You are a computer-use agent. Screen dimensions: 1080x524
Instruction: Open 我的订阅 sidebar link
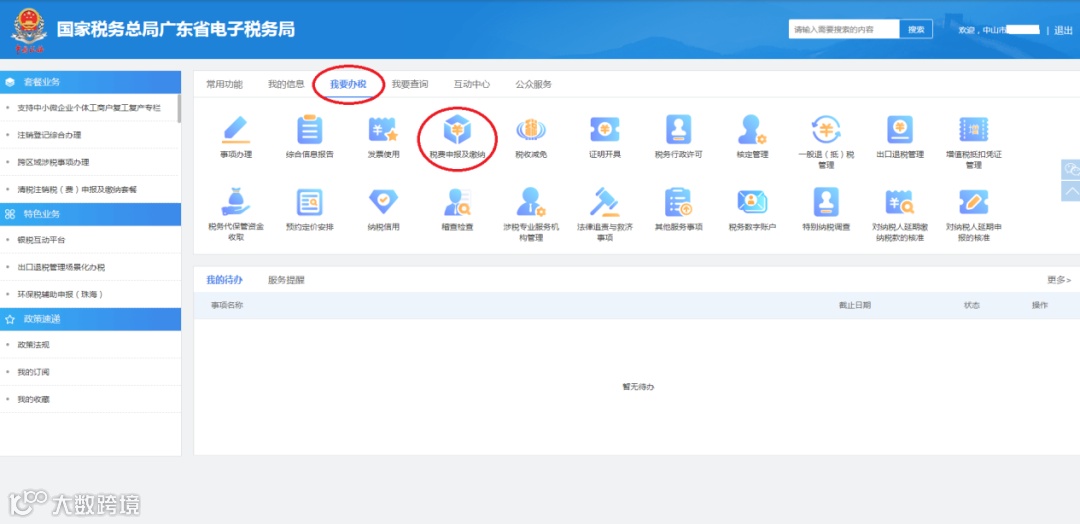tap(33, 372)
